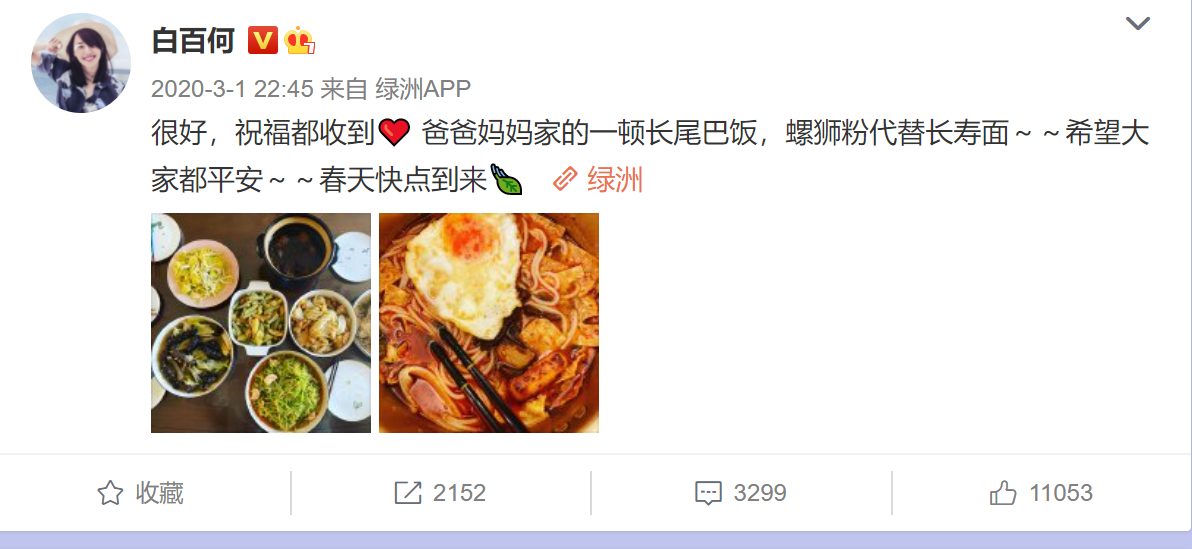
Task: Open the 2020-3-1 22:45 timestamp link
Action: (232, 89)
